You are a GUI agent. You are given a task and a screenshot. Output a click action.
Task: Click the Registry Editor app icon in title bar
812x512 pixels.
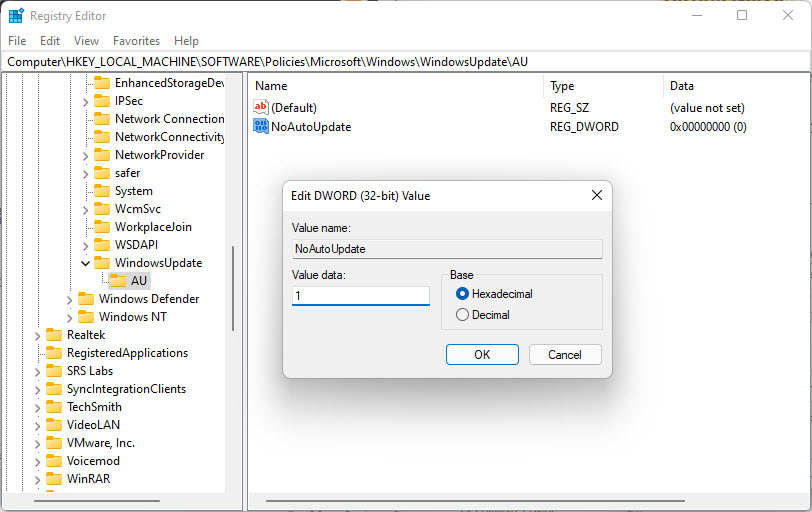[x=16, y=16]
